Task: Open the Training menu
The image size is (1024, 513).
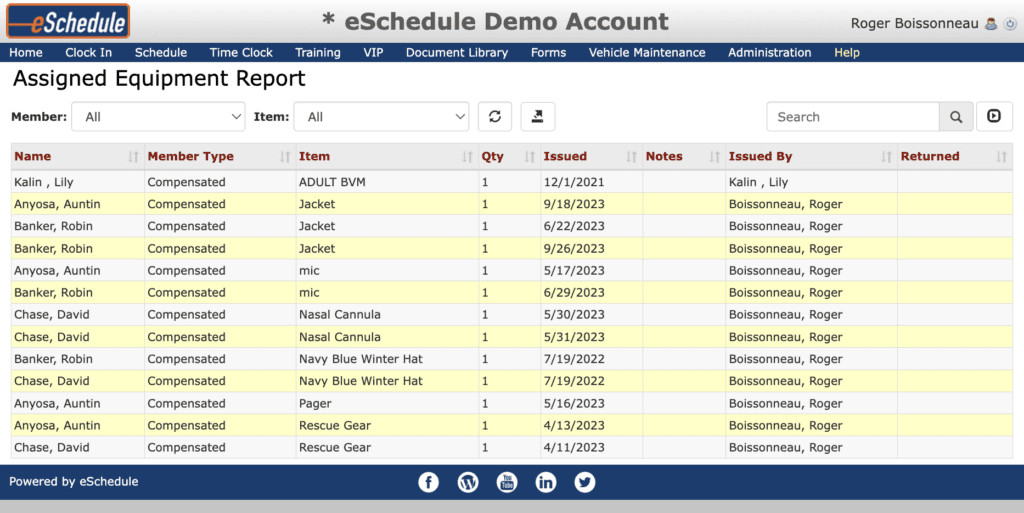Action: point(317,52)
